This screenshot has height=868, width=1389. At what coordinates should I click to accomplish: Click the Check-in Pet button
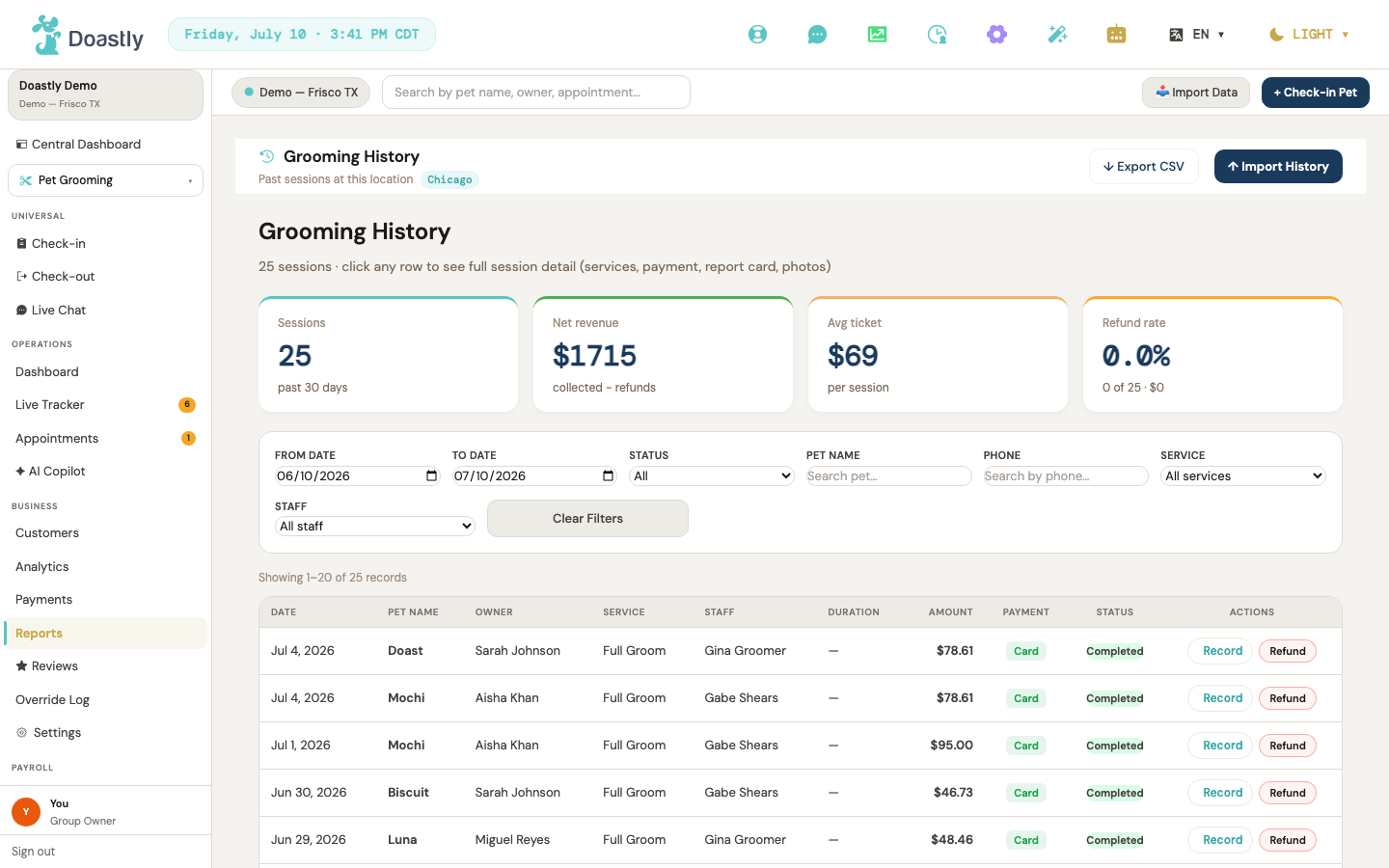1316,93
